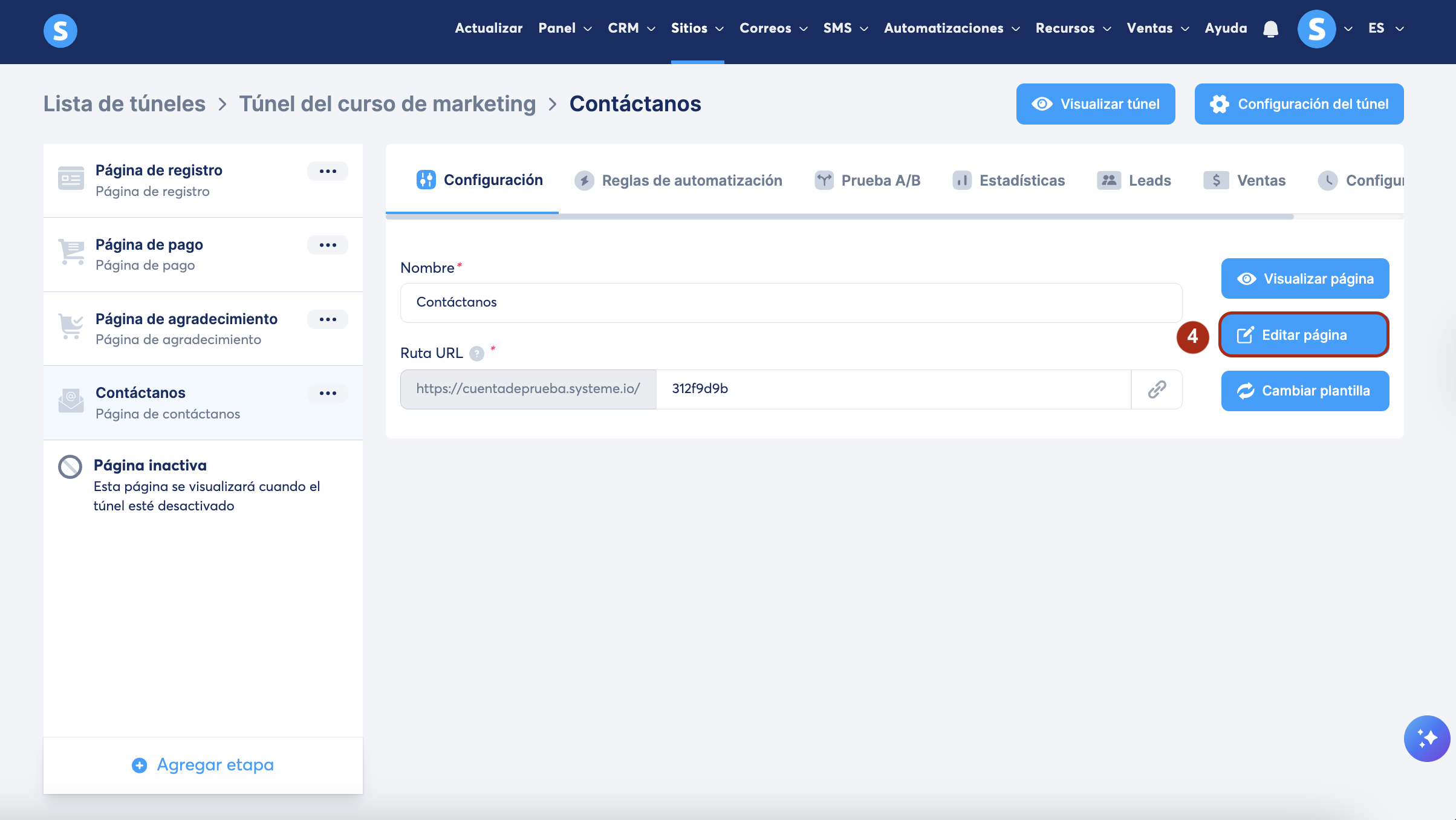This screenshot has height=820, width=1456.
Task: Copy URL using the link chain icon
Action: (1157, 389)
